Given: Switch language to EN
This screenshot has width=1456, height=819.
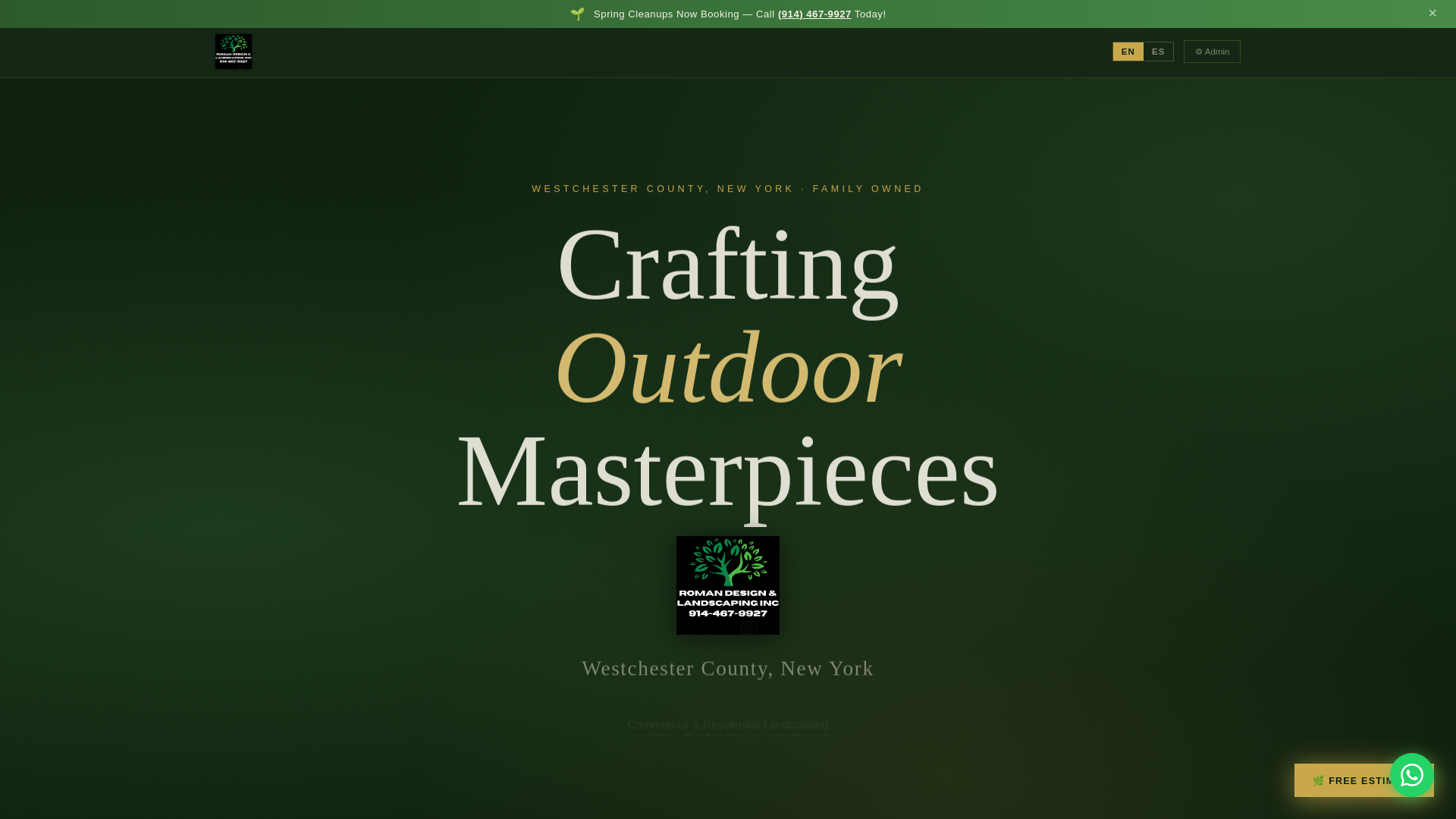Looking at the screenshot, I should pos(1128,52).
